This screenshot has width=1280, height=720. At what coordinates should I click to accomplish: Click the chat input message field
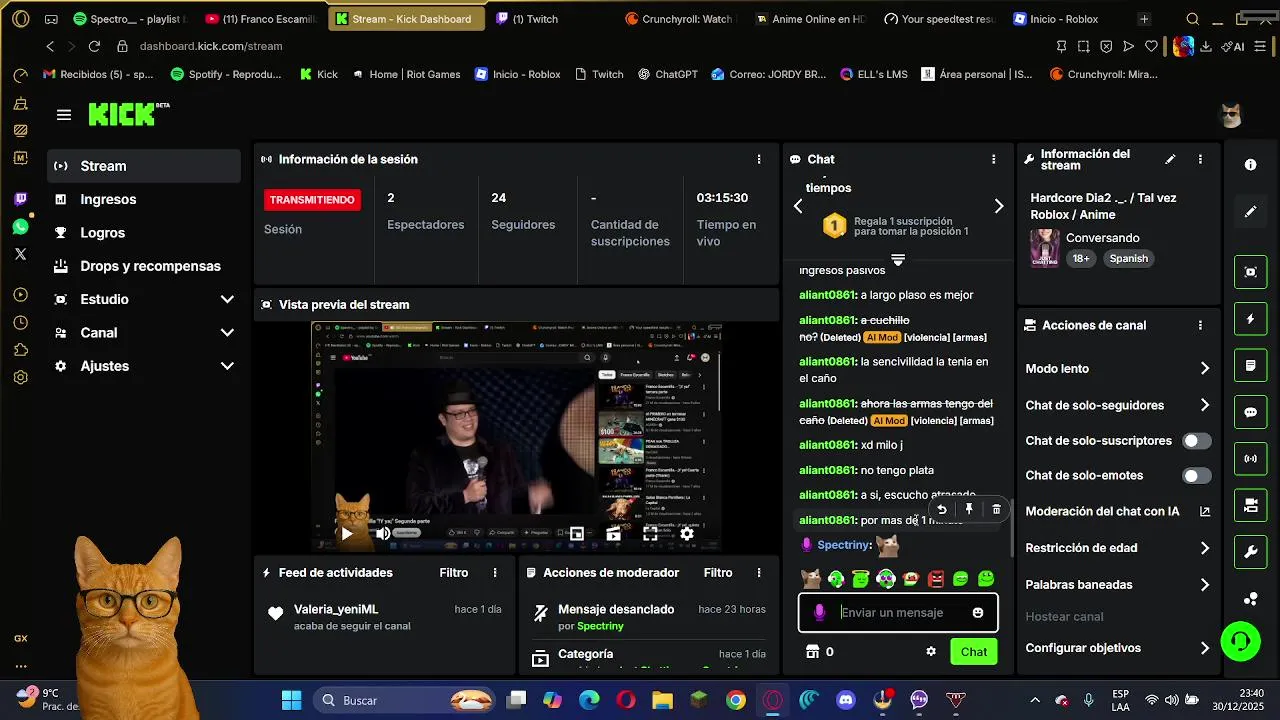899,613
